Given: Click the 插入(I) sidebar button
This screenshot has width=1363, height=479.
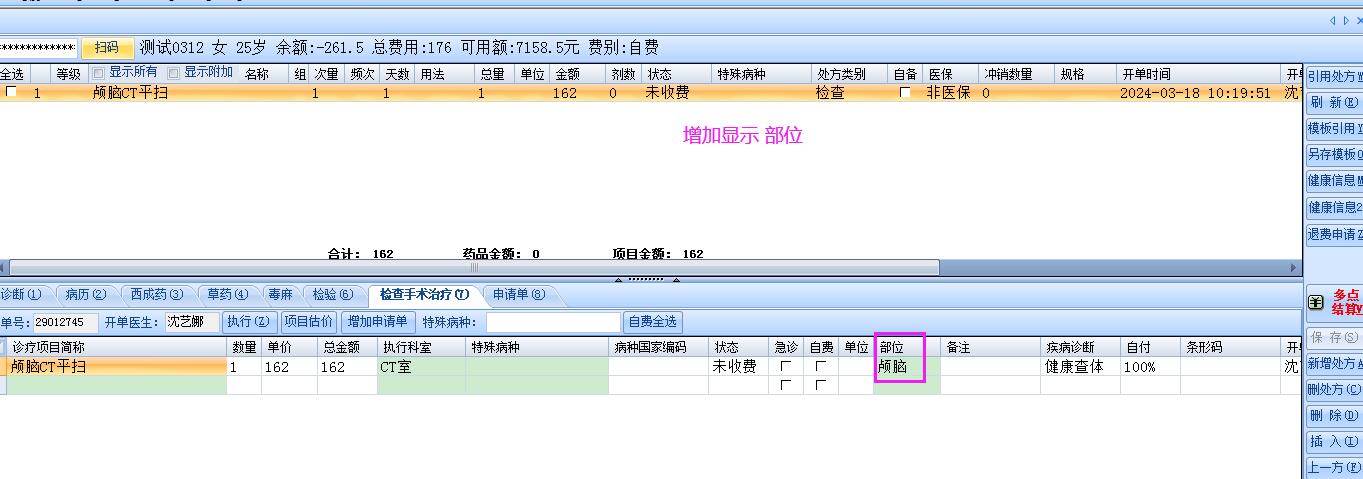Looking at the screenshot, I should pos(1335,442).
